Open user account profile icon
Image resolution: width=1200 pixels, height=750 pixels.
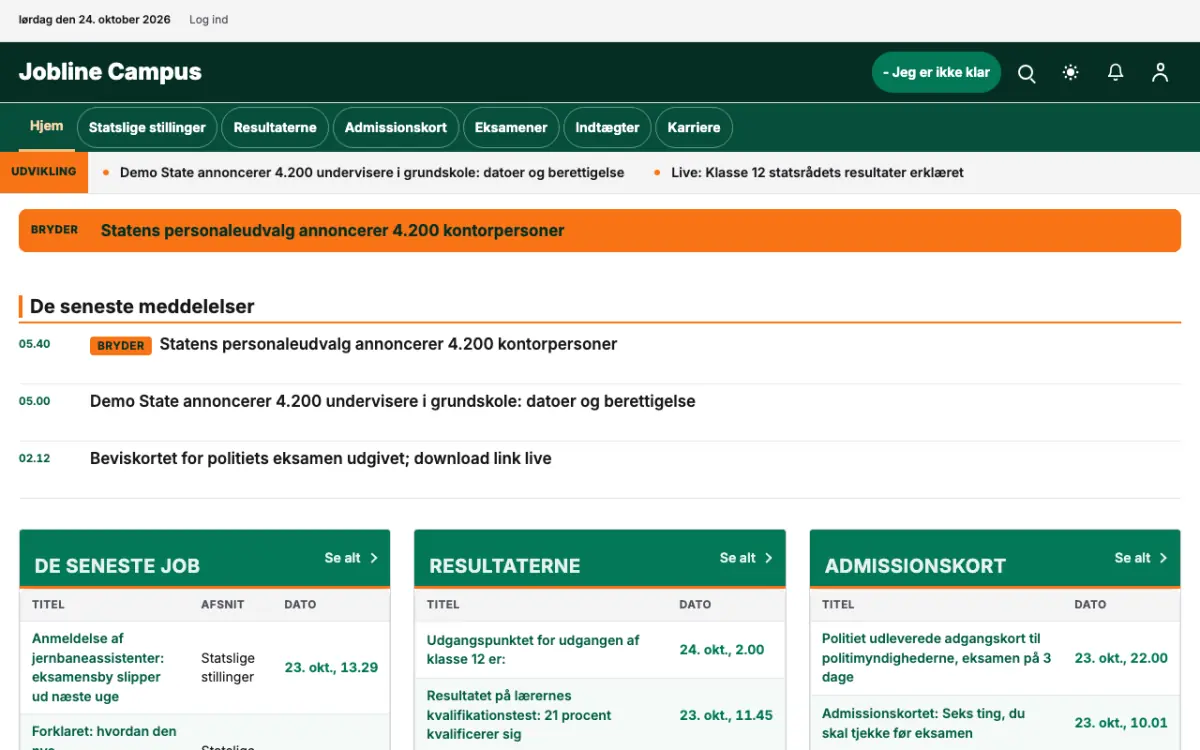1160,73
